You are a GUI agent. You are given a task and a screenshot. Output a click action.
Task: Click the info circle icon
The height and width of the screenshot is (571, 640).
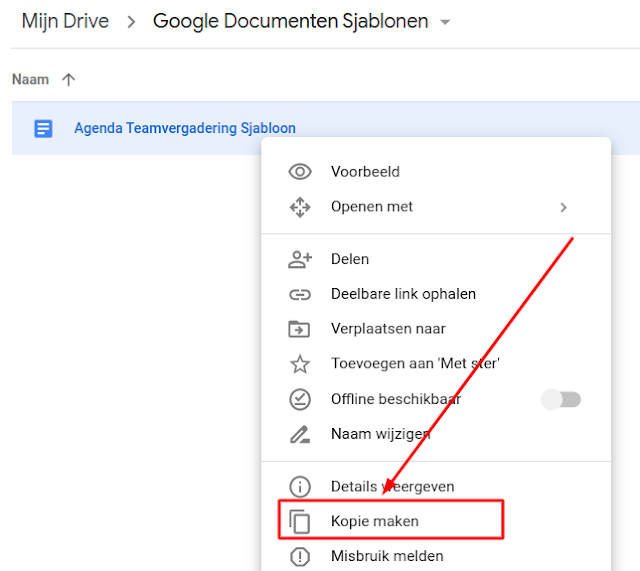[x=300, y=487]
